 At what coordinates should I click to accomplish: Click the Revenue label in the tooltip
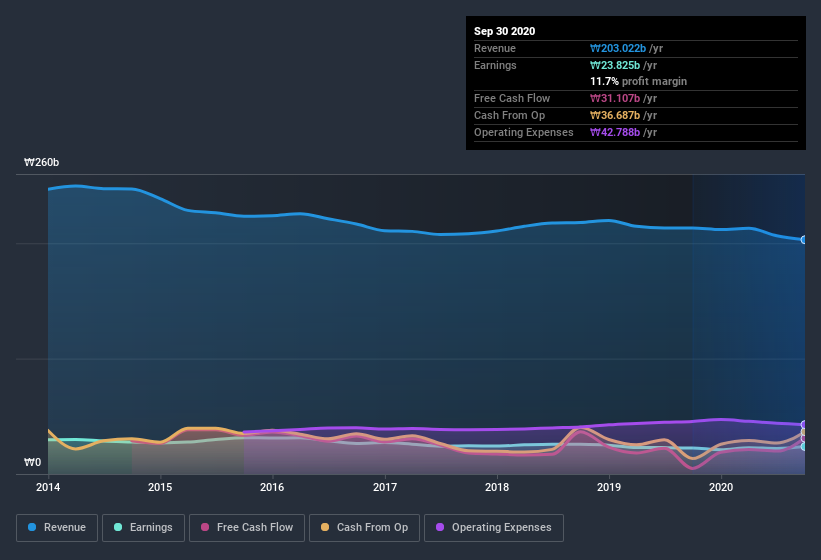click(495, 48)
